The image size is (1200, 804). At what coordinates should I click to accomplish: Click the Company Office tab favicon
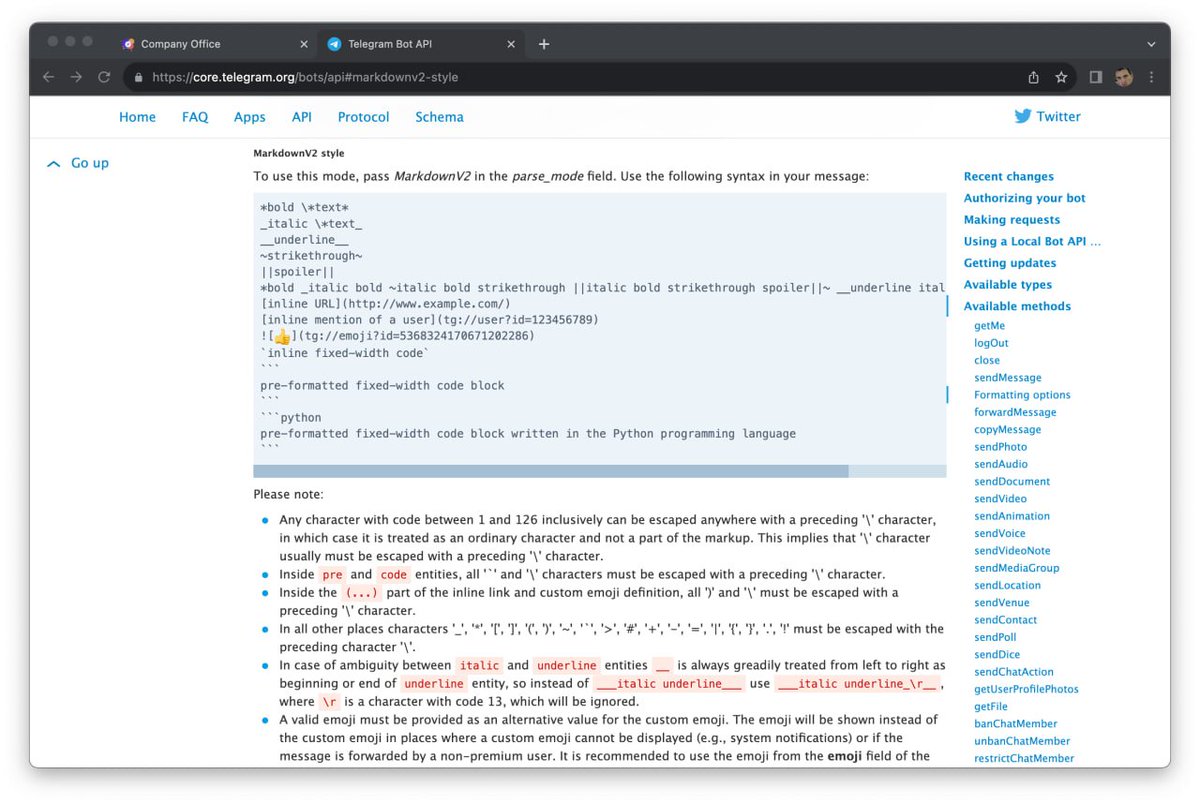point(128,44)
